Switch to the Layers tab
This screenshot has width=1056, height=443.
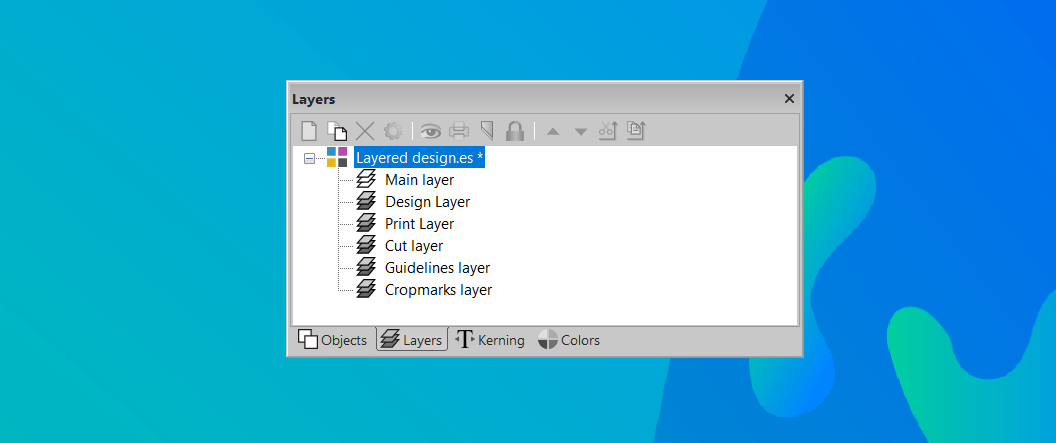412,340
